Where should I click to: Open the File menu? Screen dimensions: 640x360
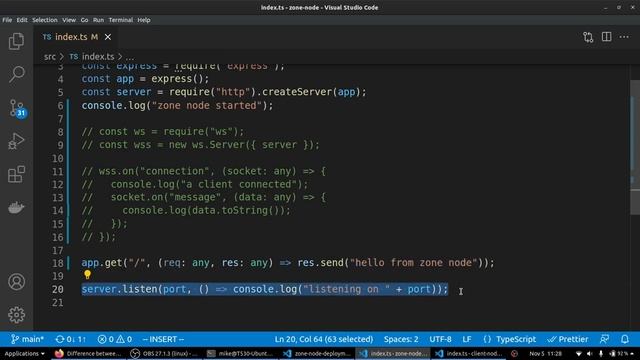click(7, 20)
